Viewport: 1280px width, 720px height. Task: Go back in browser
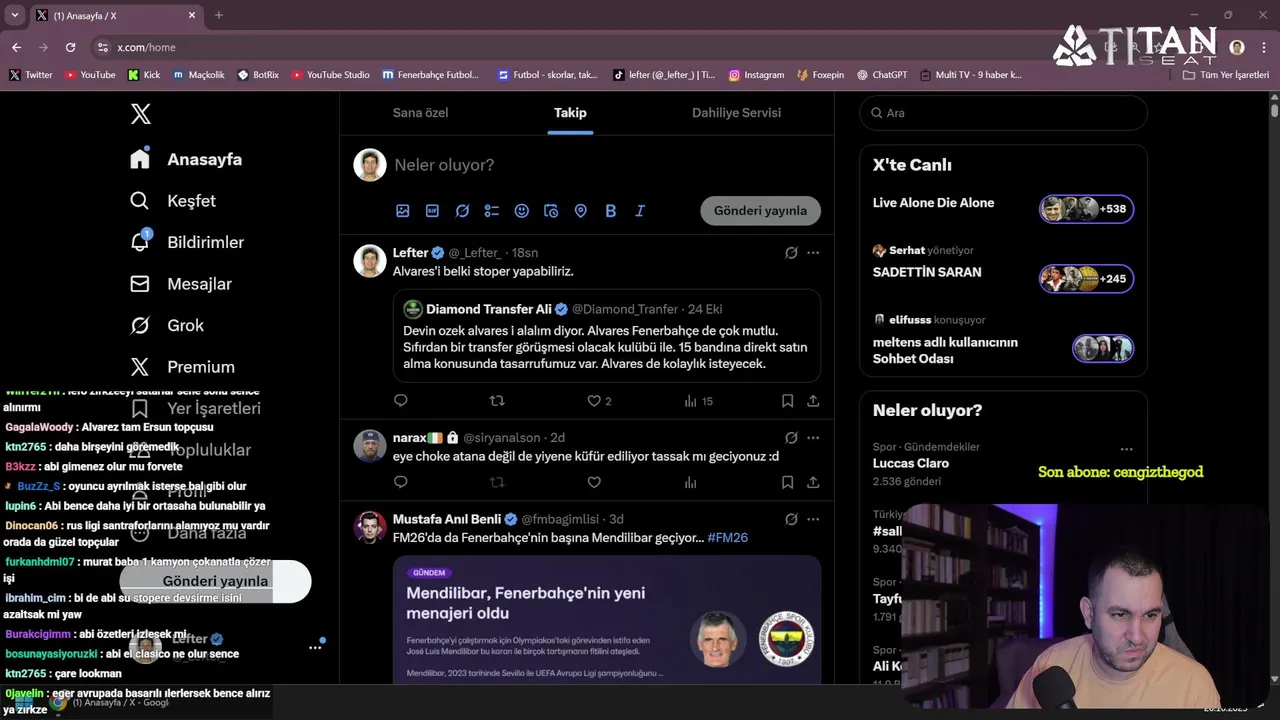[16, 47]
